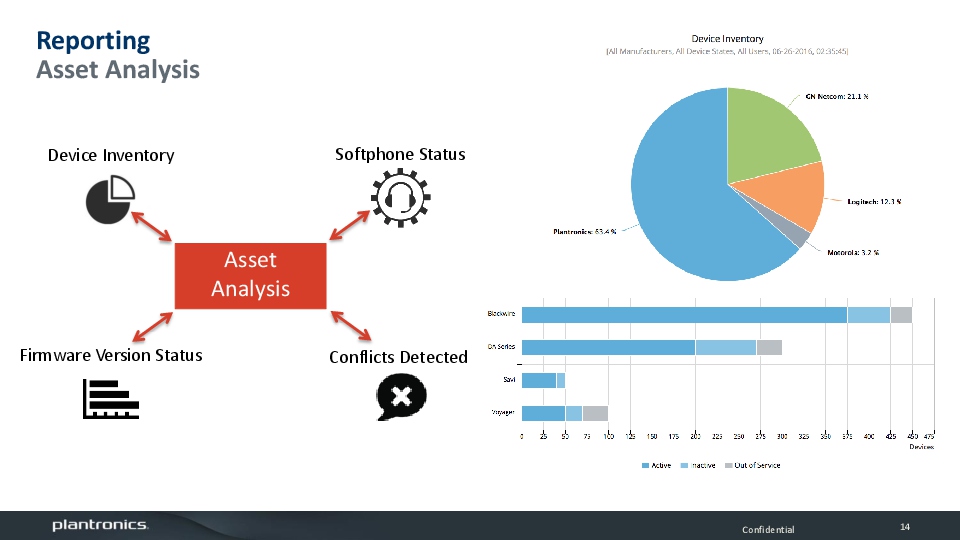Screen dimensions: 960x540
Task: Click the Motorola 3.2 % label
Action: pyautogui.click(x=853, y=252)
